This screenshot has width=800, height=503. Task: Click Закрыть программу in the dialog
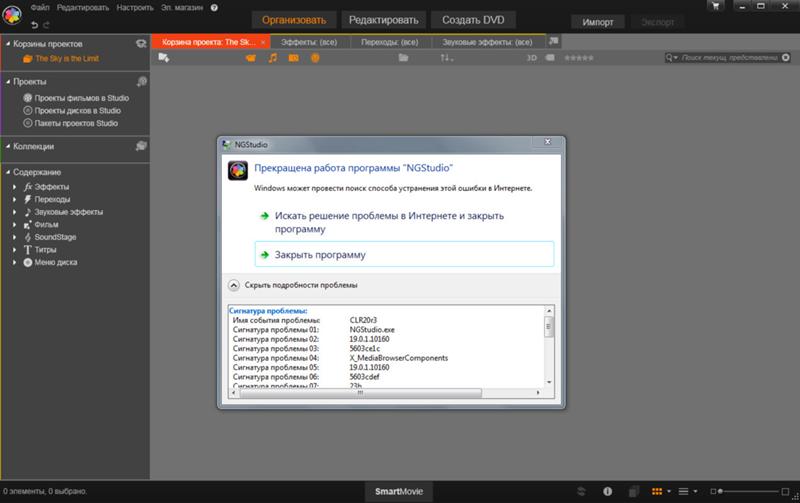404,255
